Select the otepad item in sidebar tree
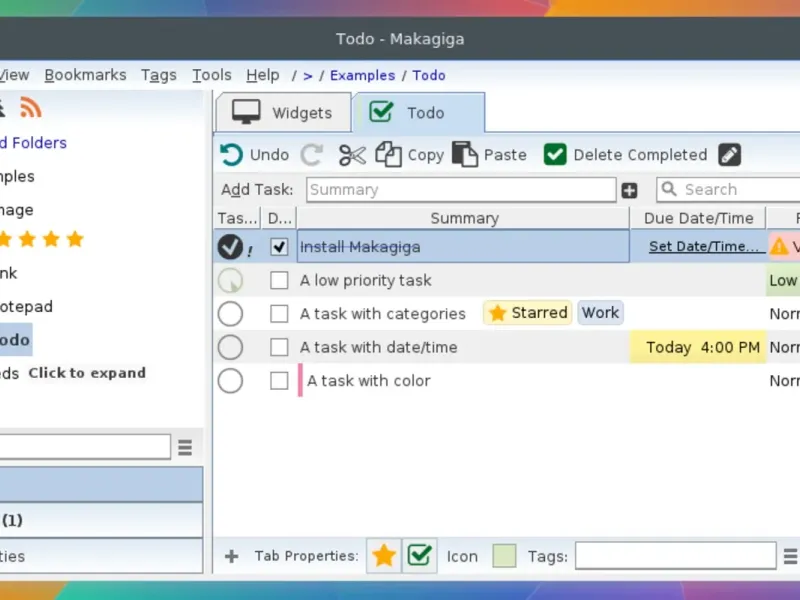 27,307
